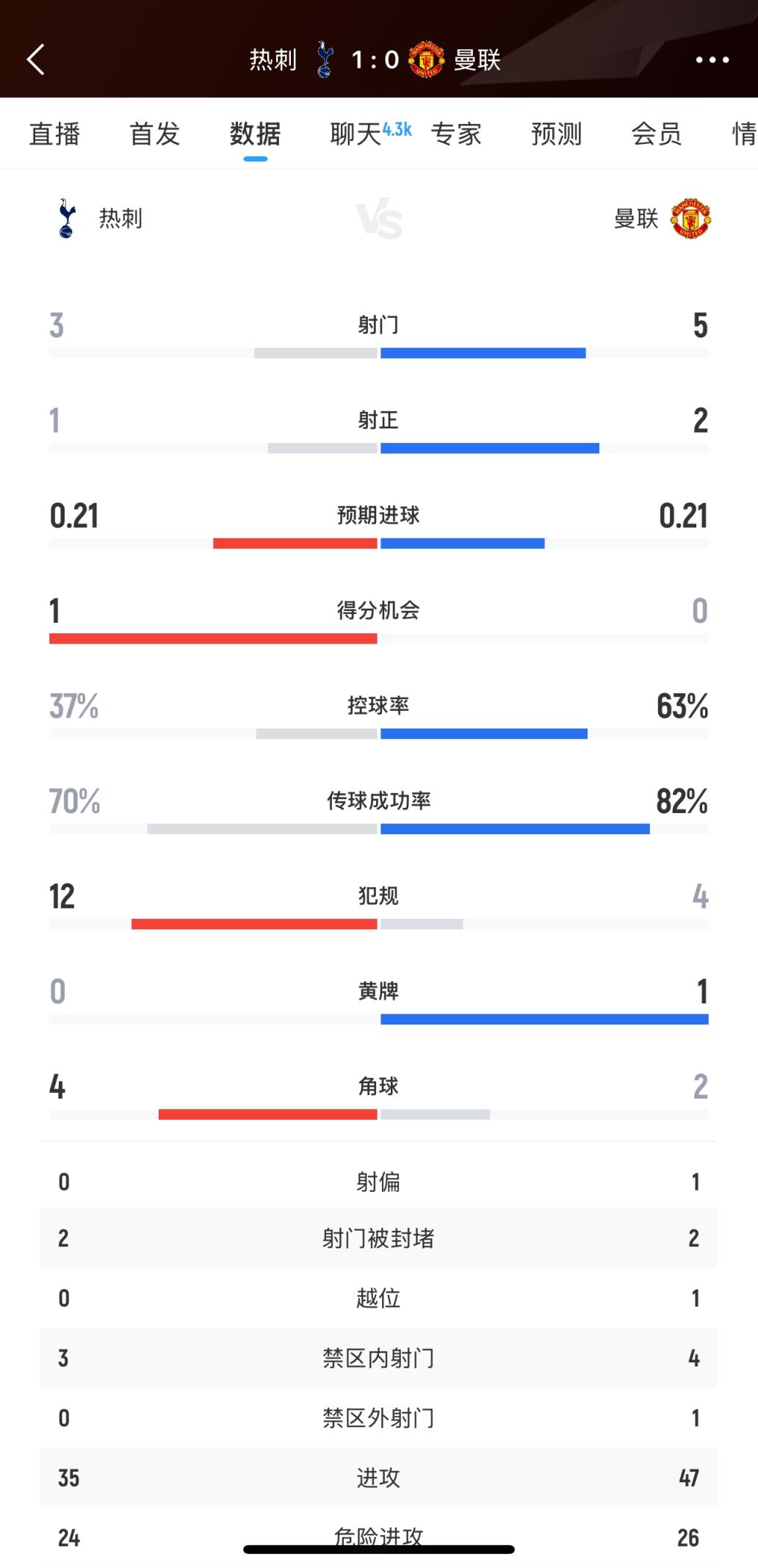Switch to the 首发 lineup tab
The image size is (758, 1568).
pyautogui.click(x=155, y=134)
